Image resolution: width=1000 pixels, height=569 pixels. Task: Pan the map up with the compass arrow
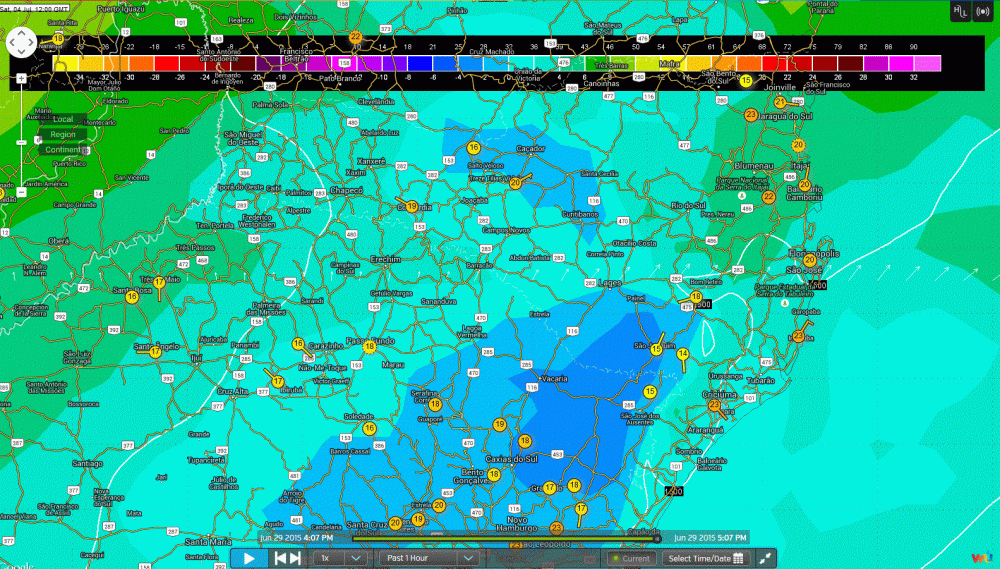[x=22, y=30]
